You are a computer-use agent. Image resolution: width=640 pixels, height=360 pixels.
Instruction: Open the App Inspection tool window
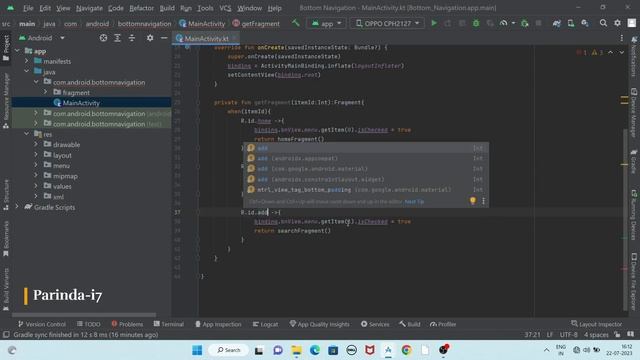[x=218, y=324]
